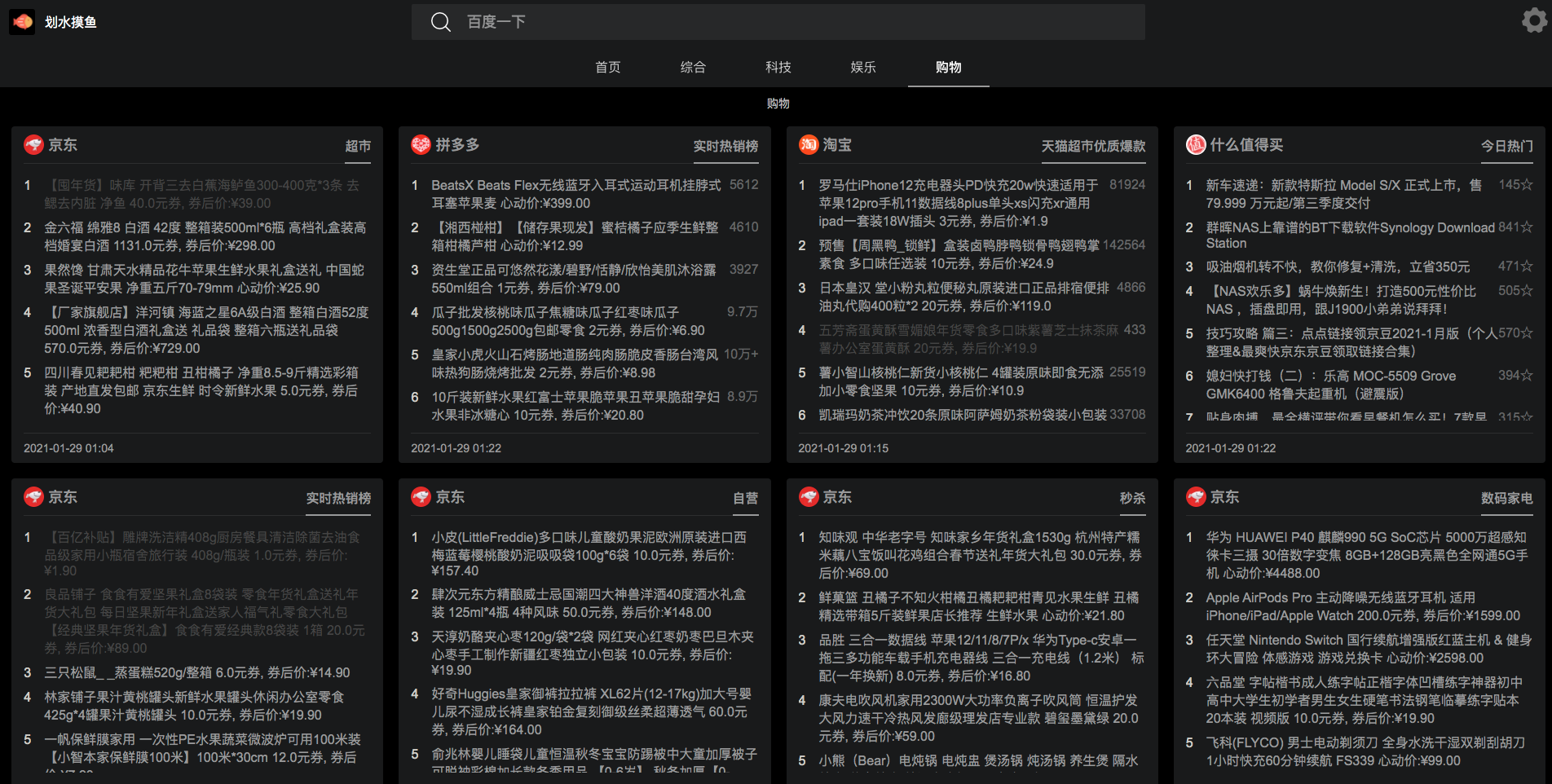
Task: Open the 四川春见耙耙柑 item
Action: tap(202, 390)
